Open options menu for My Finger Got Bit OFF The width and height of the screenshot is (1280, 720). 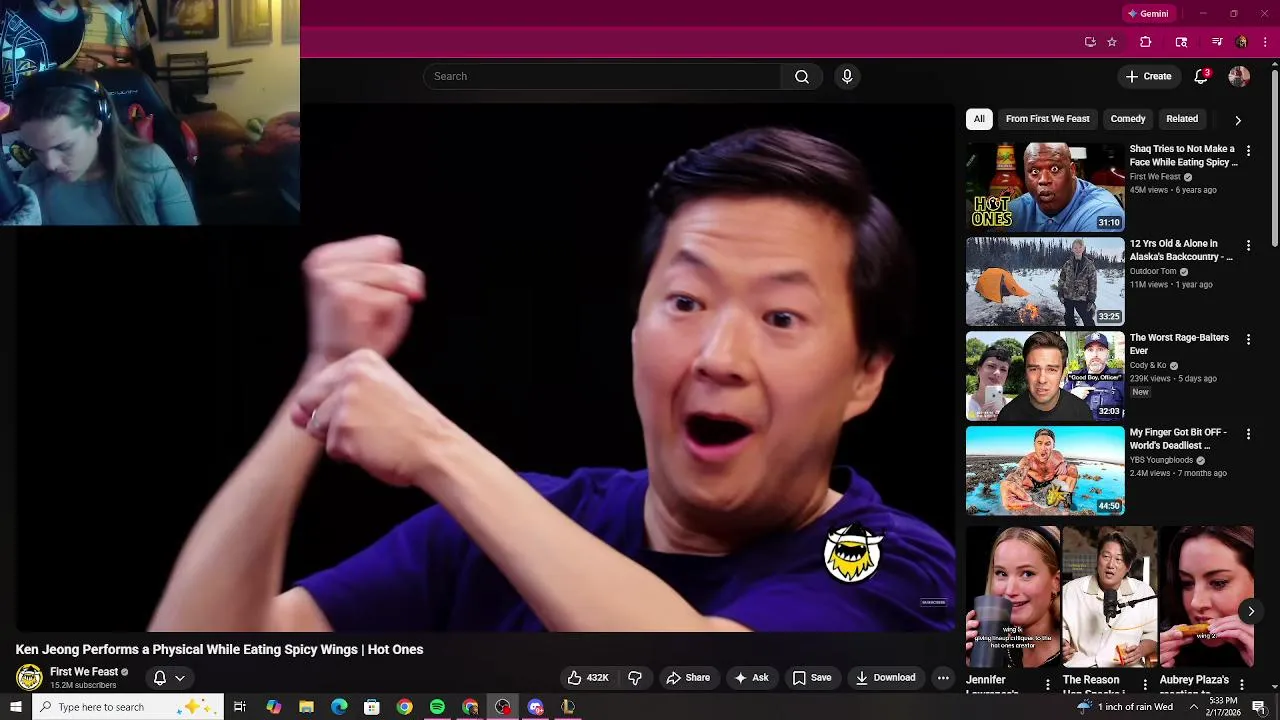[x=1248, y=434]
